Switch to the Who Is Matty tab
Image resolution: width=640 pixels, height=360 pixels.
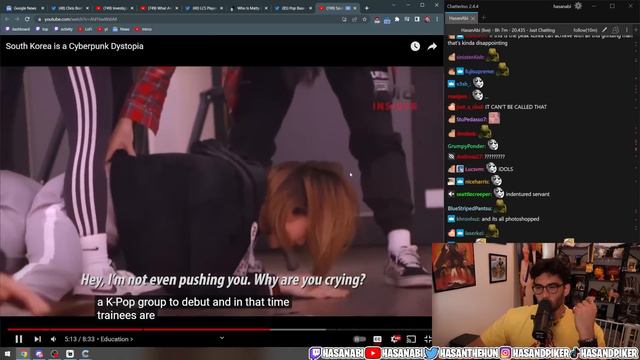249,8
